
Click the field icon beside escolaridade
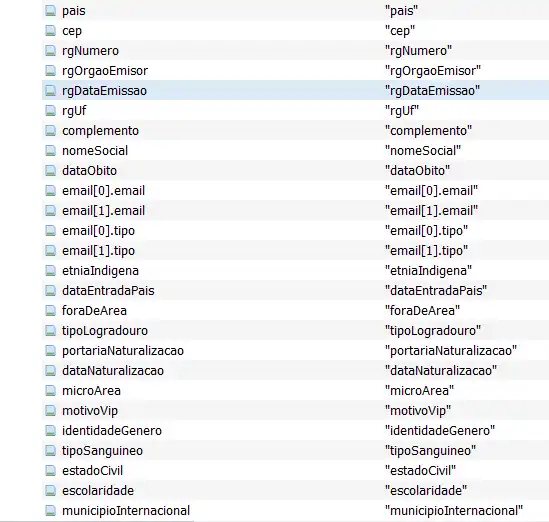[x=50, y=490]
